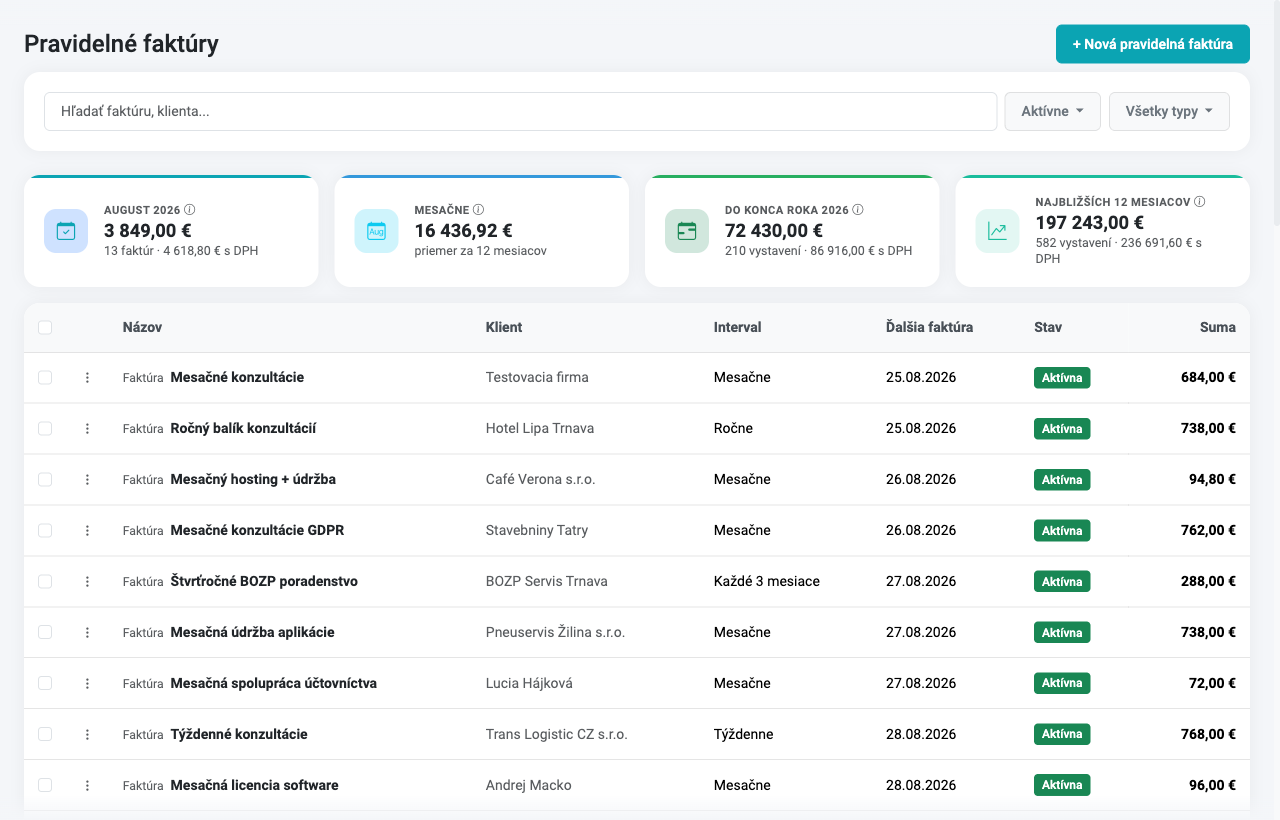Click the Každé 3 mesiace interval cell
Image resolution: width=1280 pixels, height=820 pixels.
(767, 582)
